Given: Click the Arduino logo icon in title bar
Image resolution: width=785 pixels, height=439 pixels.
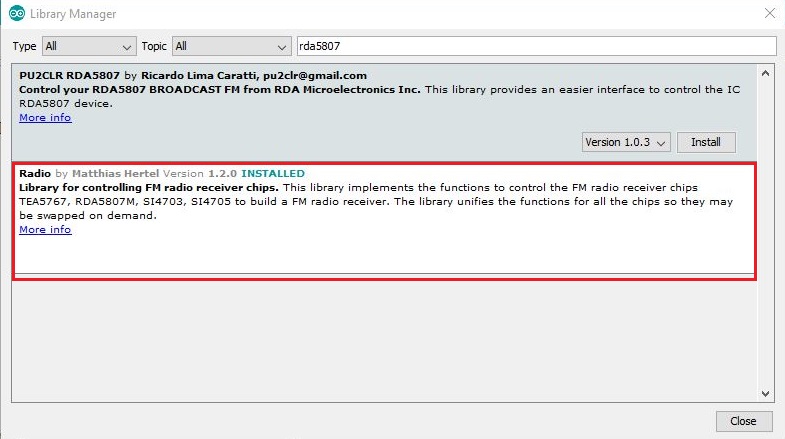Looking at the screenshot, I should [x=17, y=14].
